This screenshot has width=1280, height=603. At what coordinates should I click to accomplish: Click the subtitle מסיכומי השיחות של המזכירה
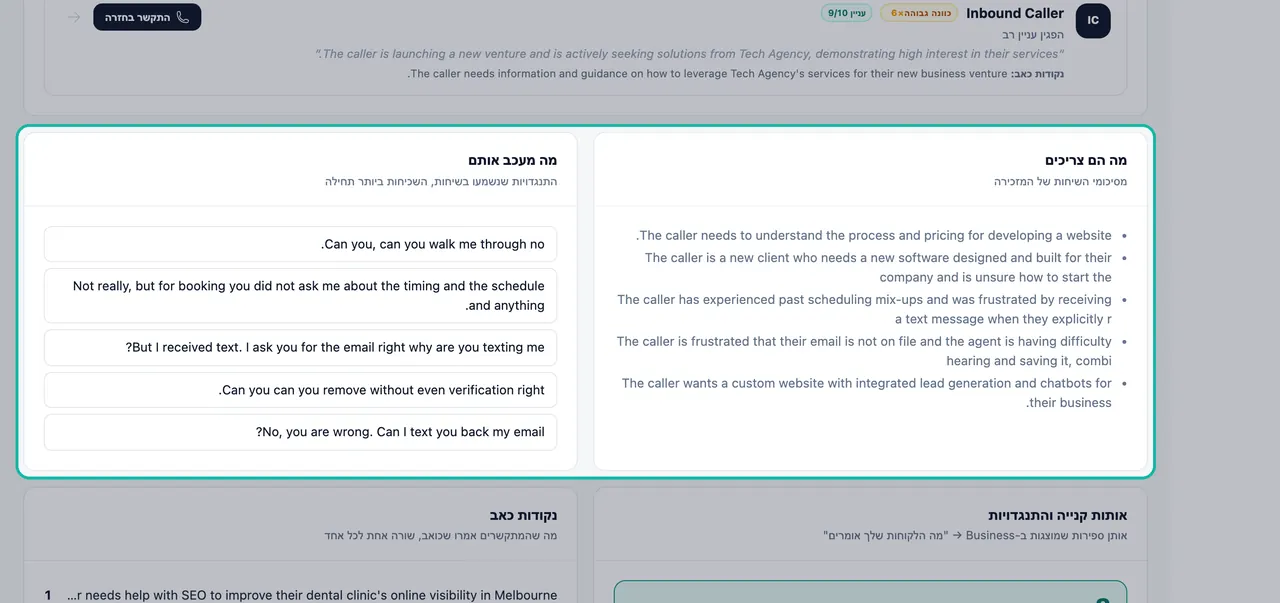pyautogui.click(x=1061, y=182)
